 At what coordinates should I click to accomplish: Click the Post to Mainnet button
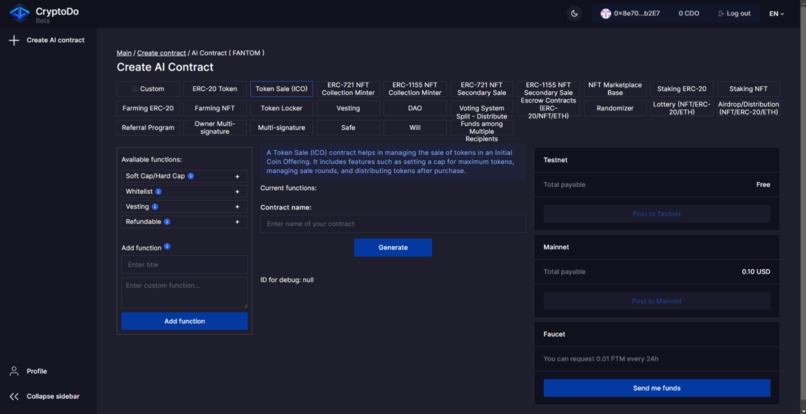[x=656, y=301]
